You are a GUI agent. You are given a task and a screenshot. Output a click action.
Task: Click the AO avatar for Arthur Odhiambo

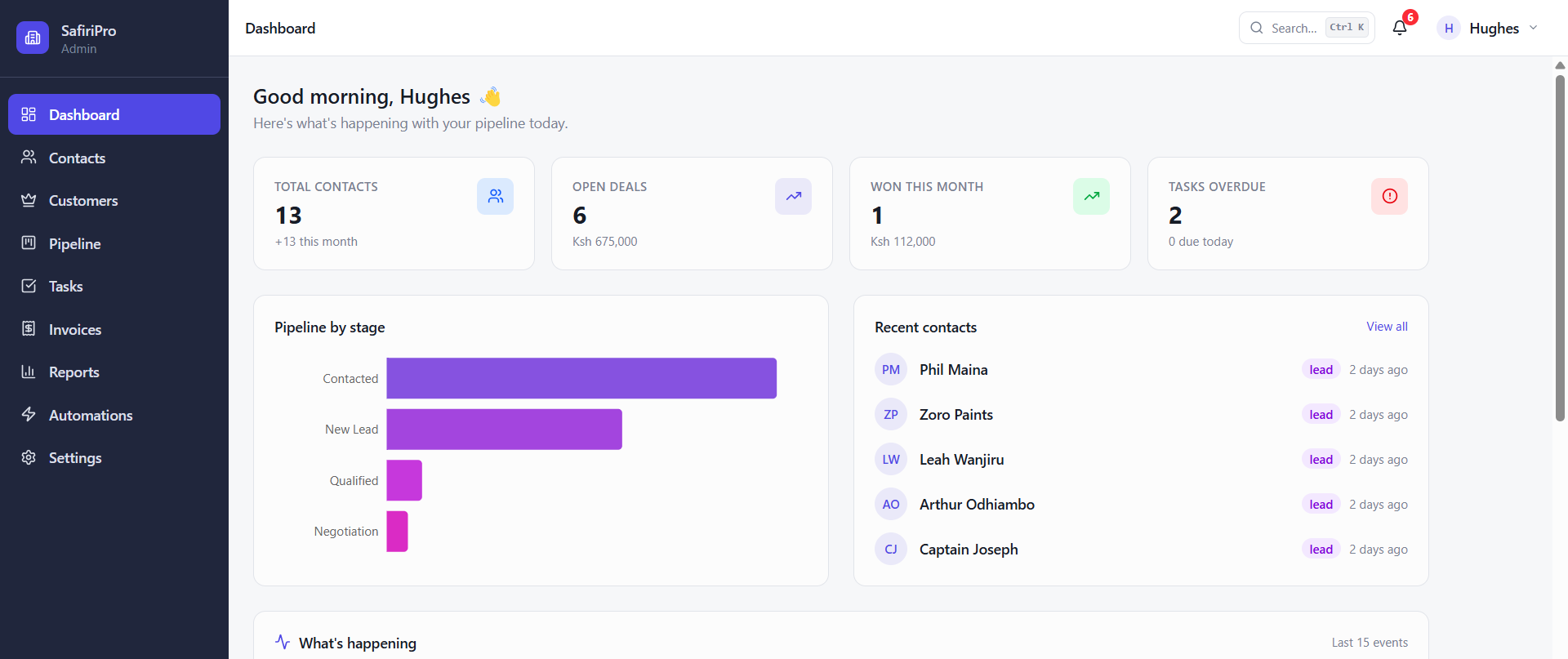coord(891,505)
